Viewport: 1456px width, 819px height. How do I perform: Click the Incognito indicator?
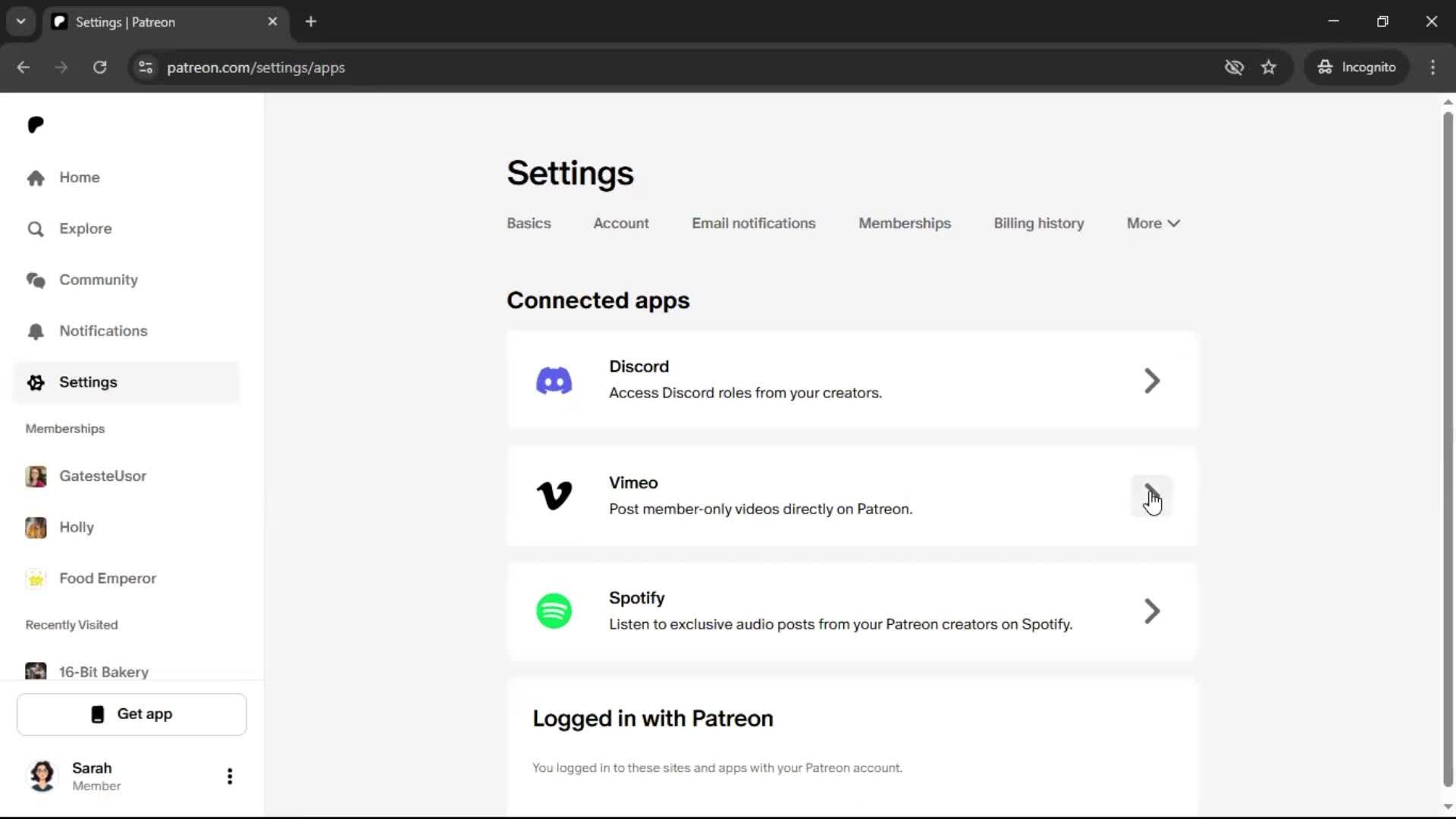[x=1357, y=67]
